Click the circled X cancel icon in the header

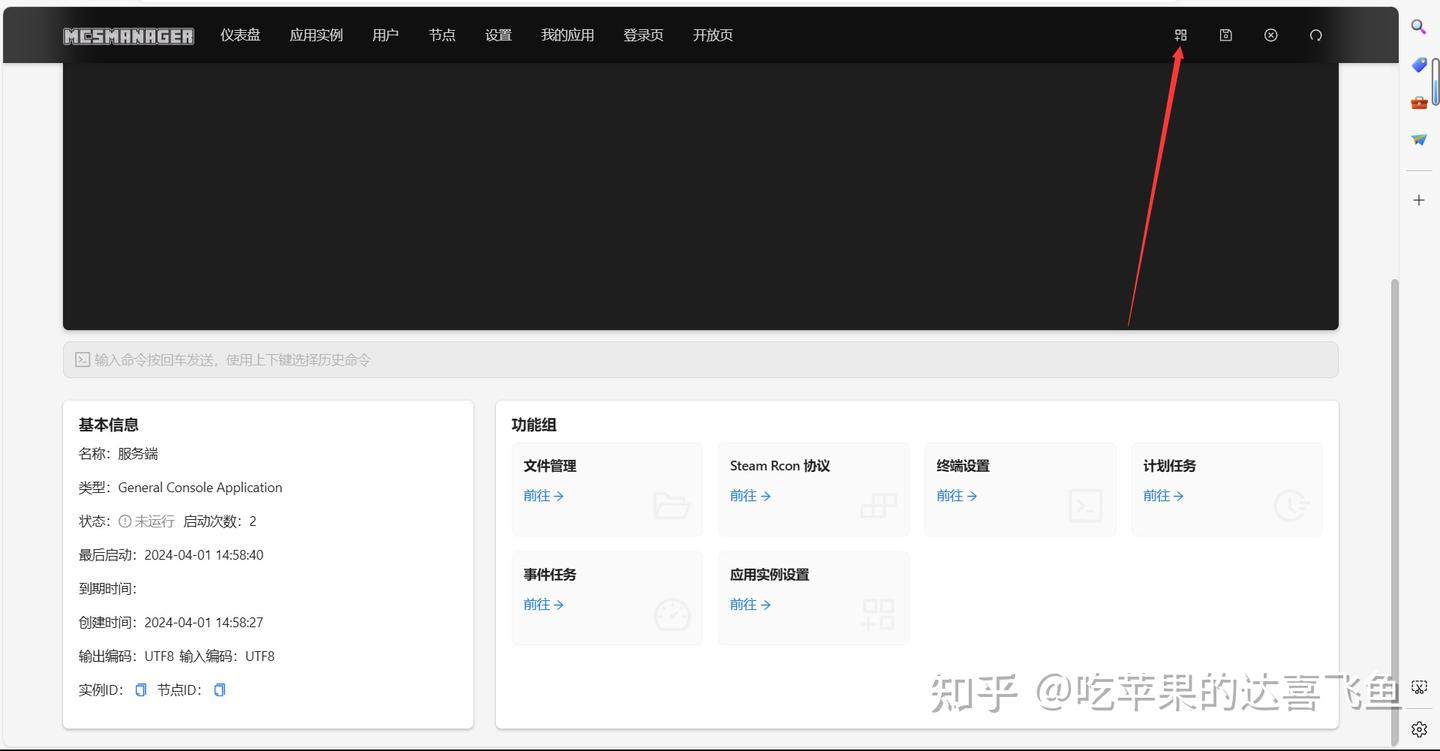click(x=1271, y=35)
